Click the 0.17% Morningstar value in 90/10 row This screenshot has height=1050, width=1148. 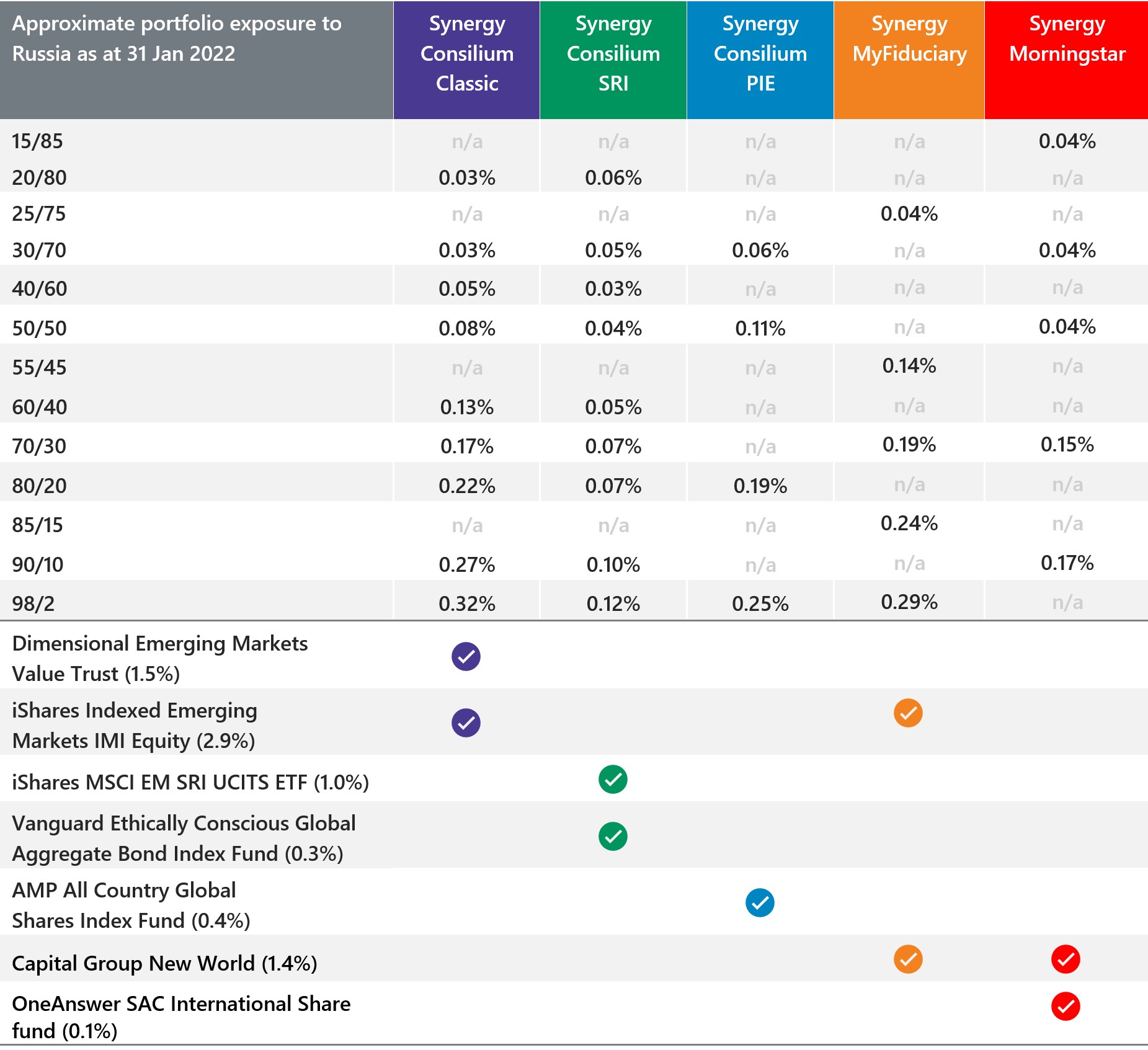coord(1067,563)
